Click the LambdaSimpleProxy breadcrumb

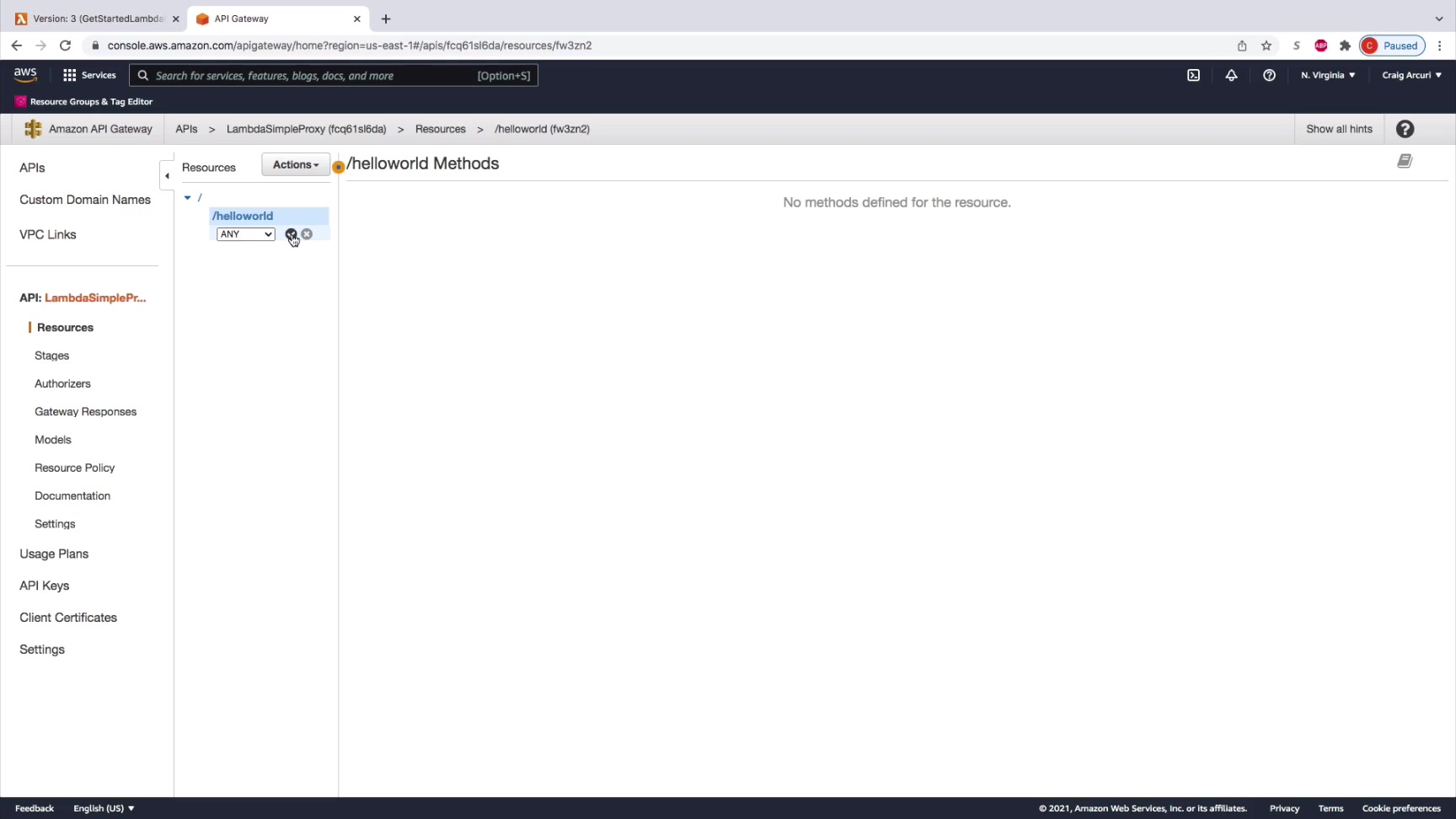pos(306,129)
